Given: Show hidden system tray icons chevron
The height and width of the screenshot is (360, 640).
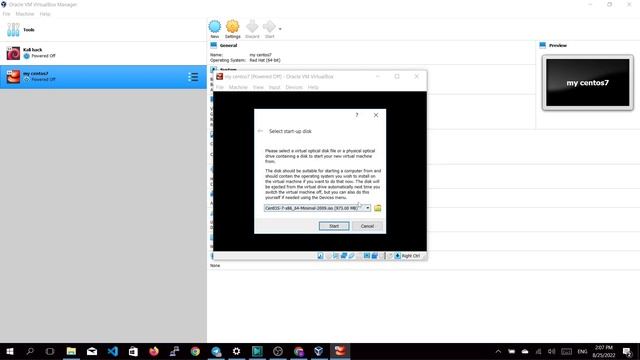Looking at the screenshot, I should tap(498, 351).
